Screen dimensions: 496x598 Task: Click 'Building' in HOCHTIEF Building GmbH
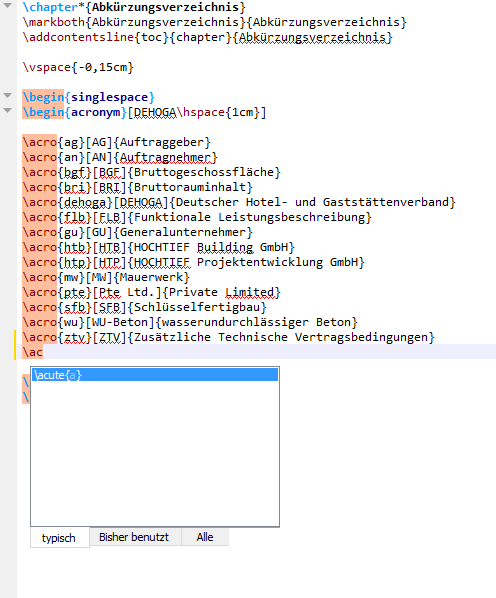point(225,247)
